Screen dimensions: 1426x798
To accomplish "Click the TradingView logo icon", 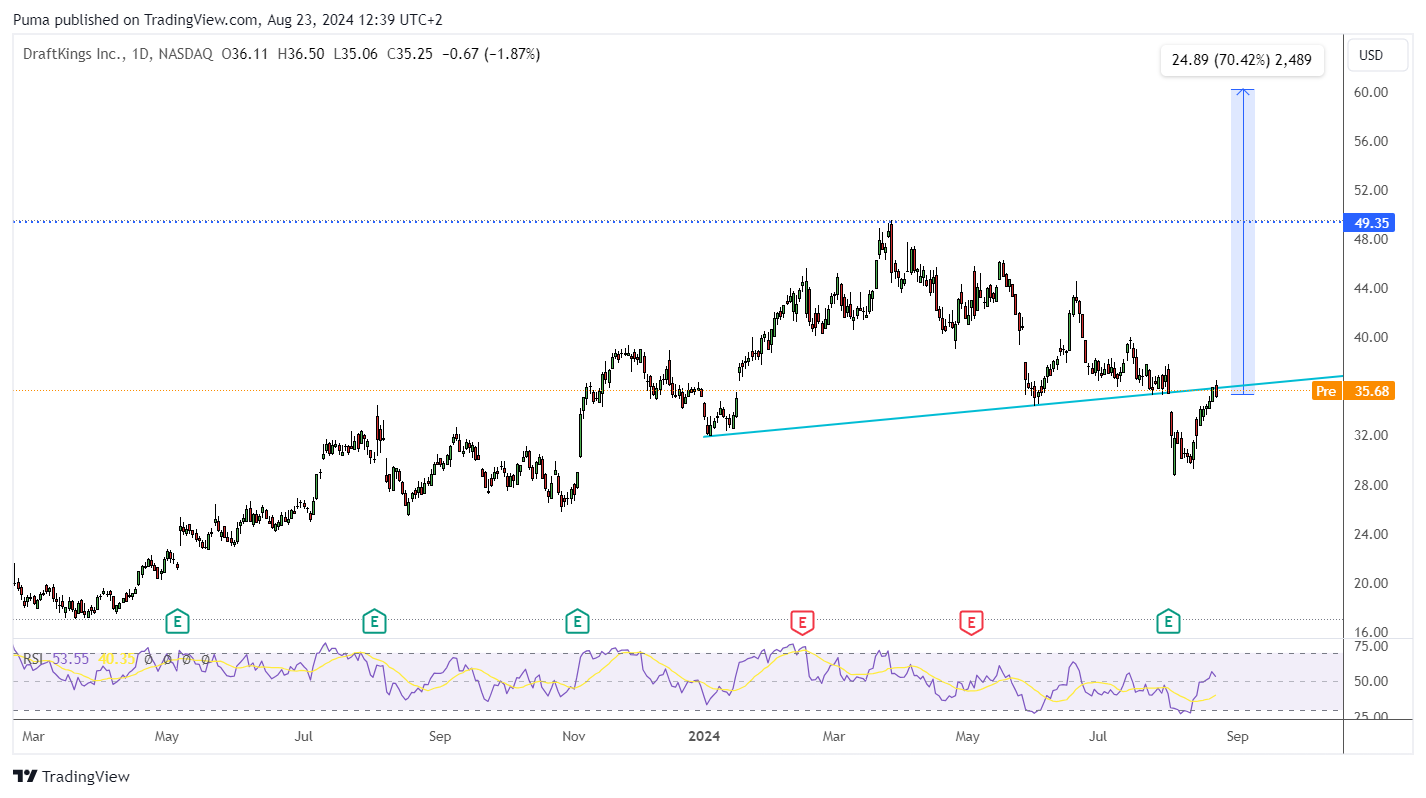I will pyautogui.click(x=25, y=776).
